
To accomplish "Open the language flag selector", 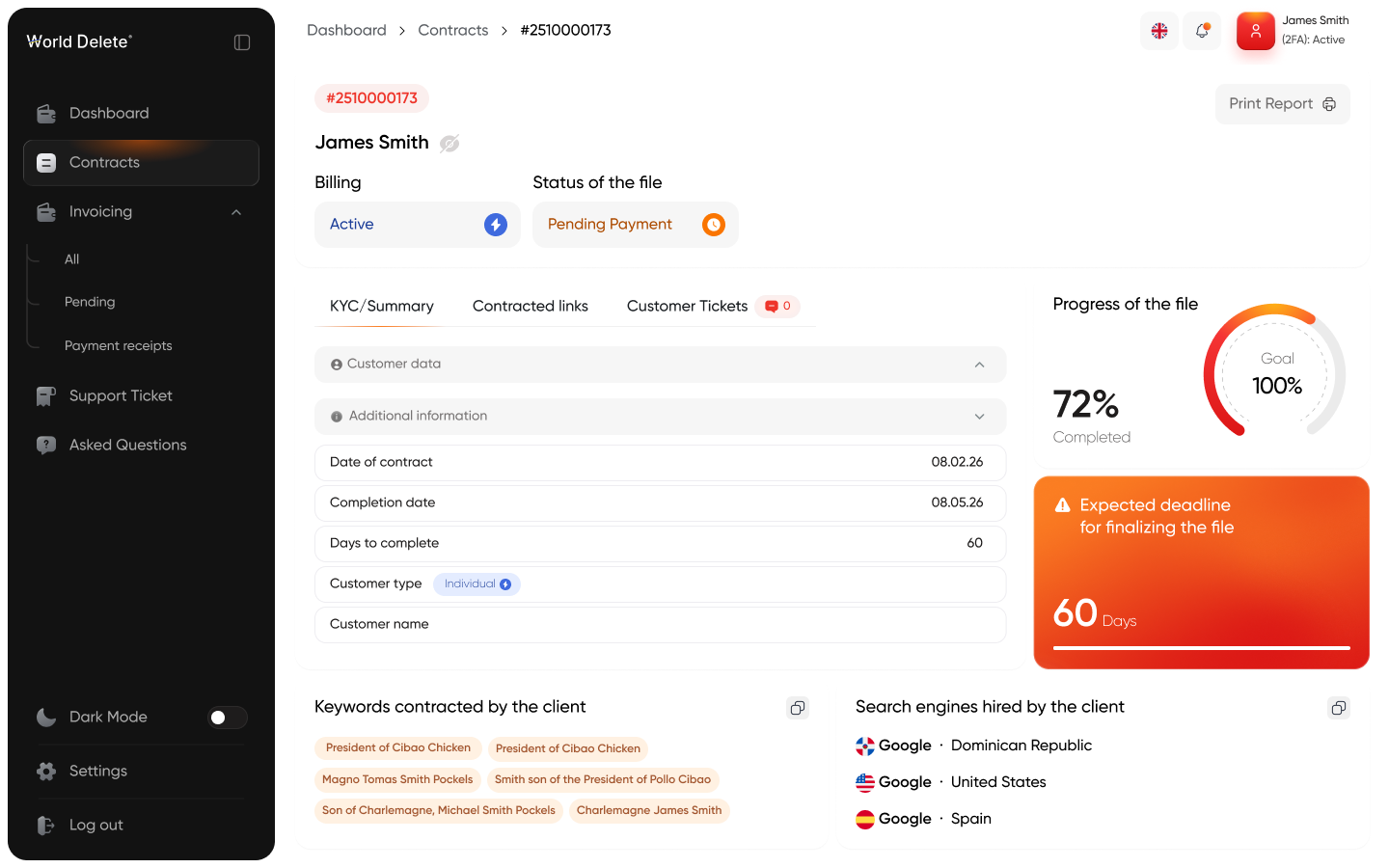I will tap(1159, 31).
